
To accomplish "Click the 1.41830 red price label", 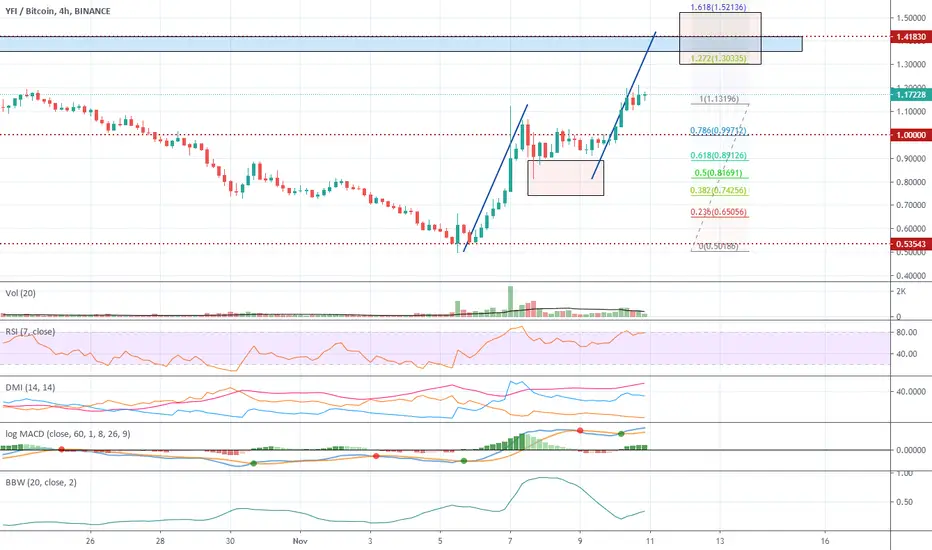I will pos(911,37).
